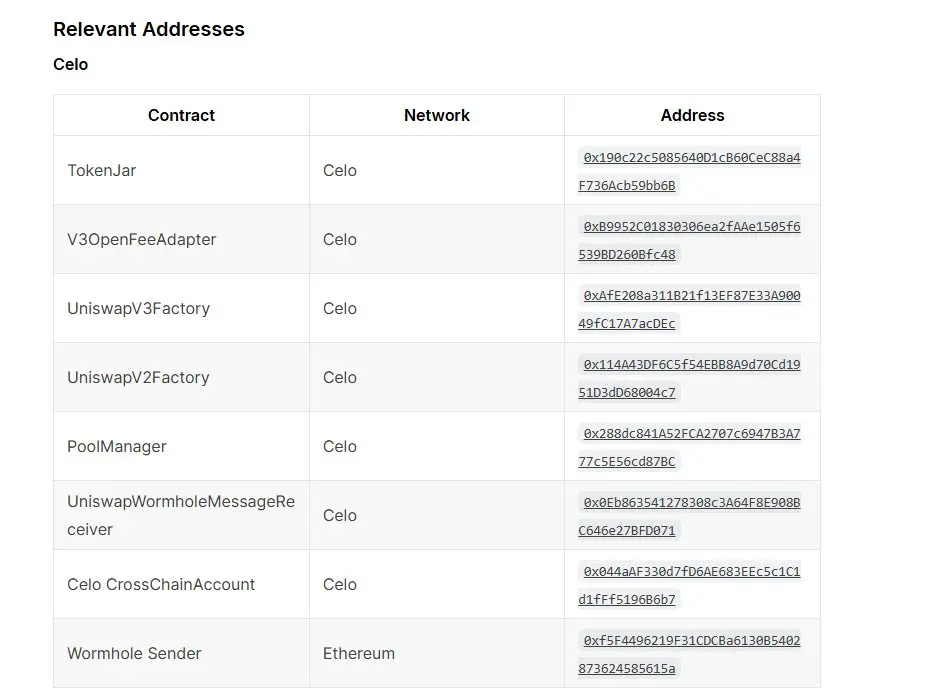Image resolution: width=933 pixels, height=698 pixels.
Task: Click the Network column header
Action: 437,115
